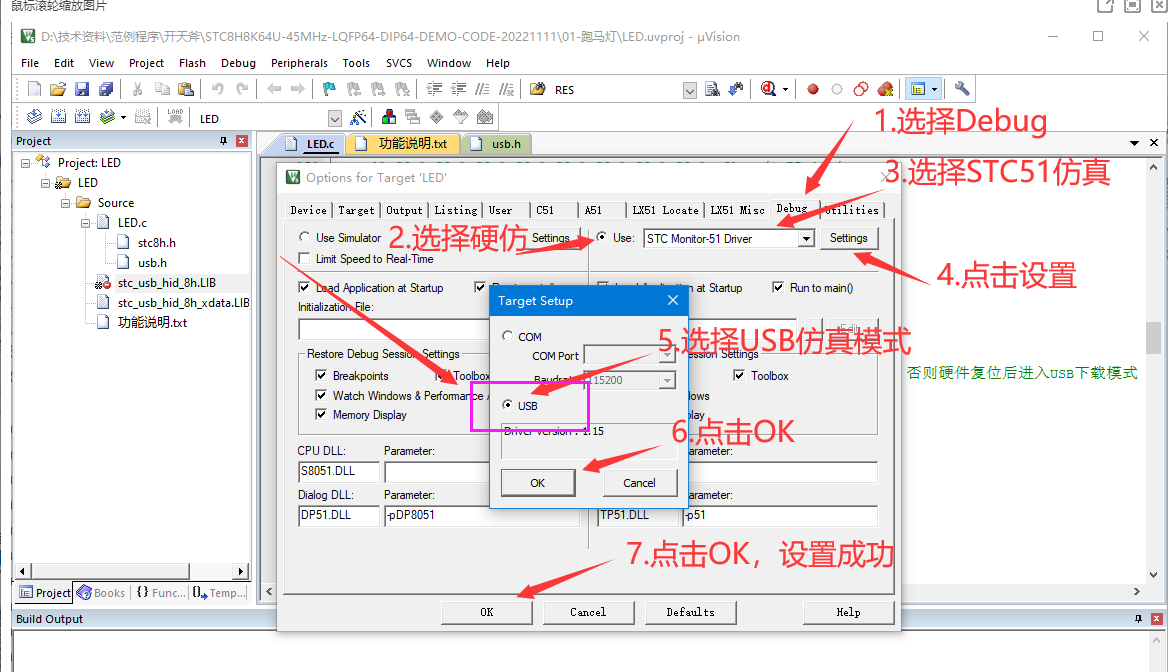Open Select Software Packs icon
Viewport: 1170px width, 672px height.
460,117
